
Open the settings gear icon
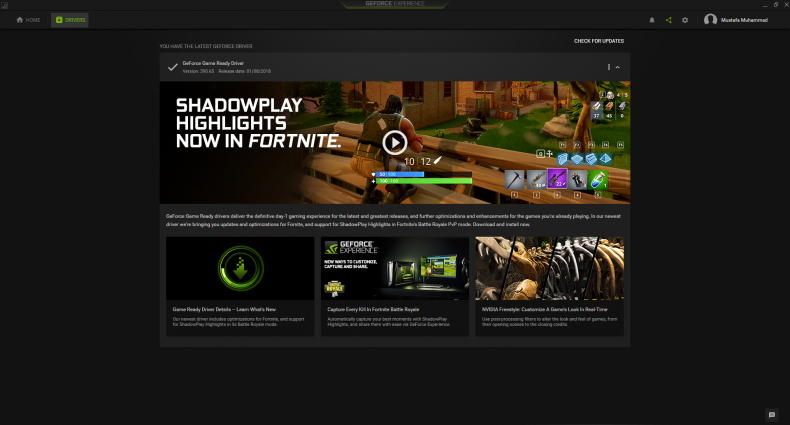(685, 20)
